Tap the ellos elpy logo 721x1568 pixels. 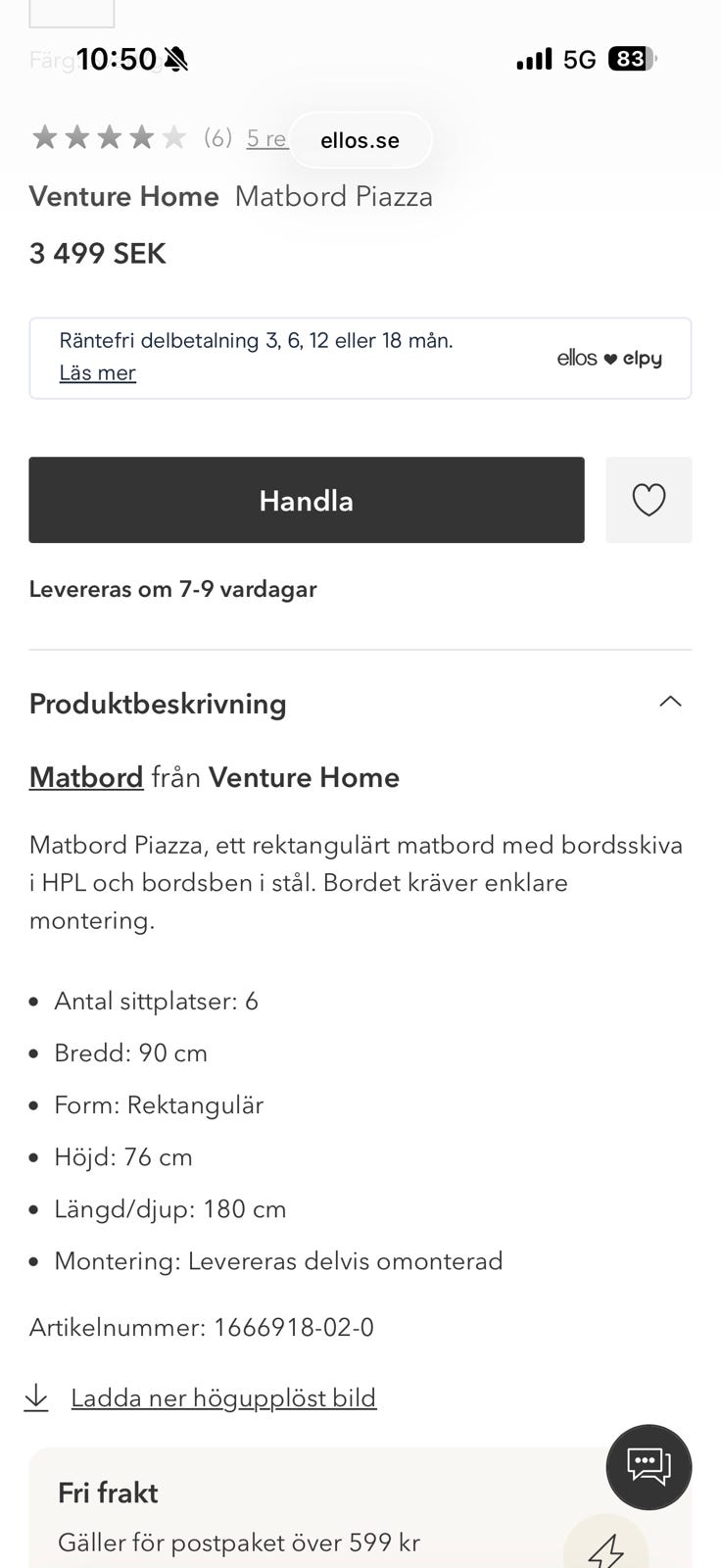pos(609,359)
